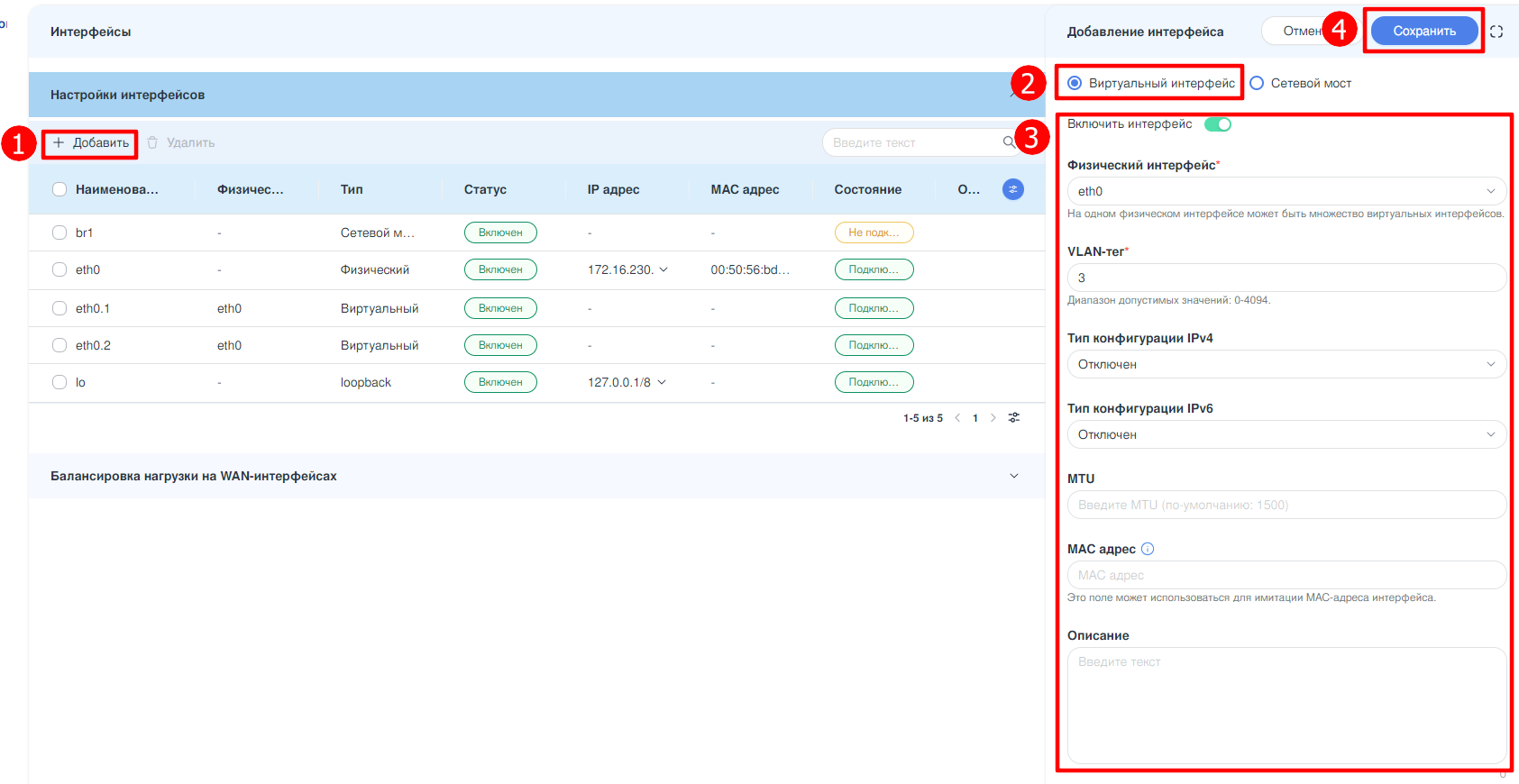1519x784 pixels.
Task: Open the Физический интерфейс dropdown set to eth0
Action: click(x=1286, y=191)
